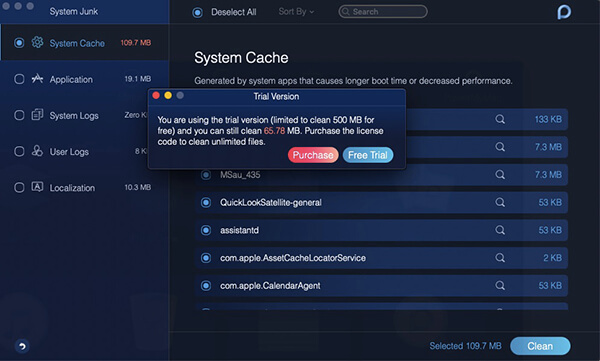Deselect the assistantd item

pos(206,230)
